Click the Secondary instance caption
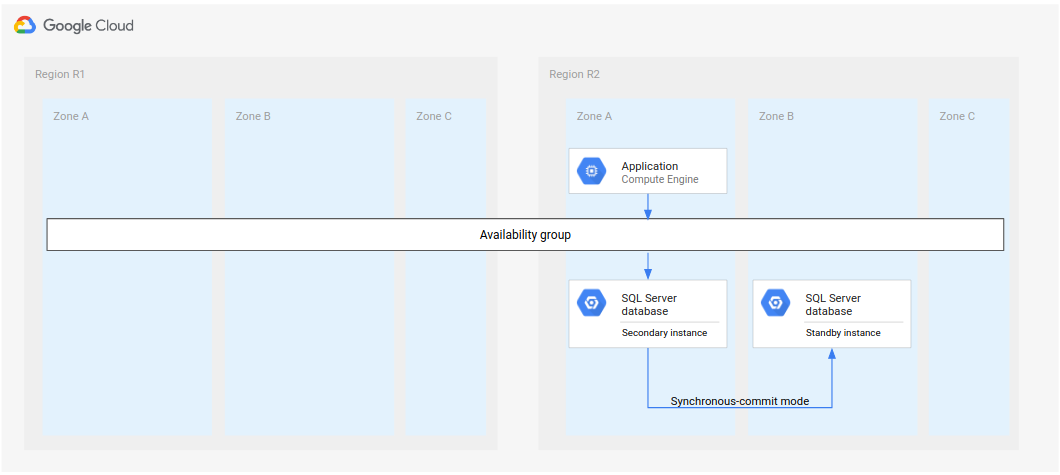This screenshot has height=475, width=1060. point(664,333)
